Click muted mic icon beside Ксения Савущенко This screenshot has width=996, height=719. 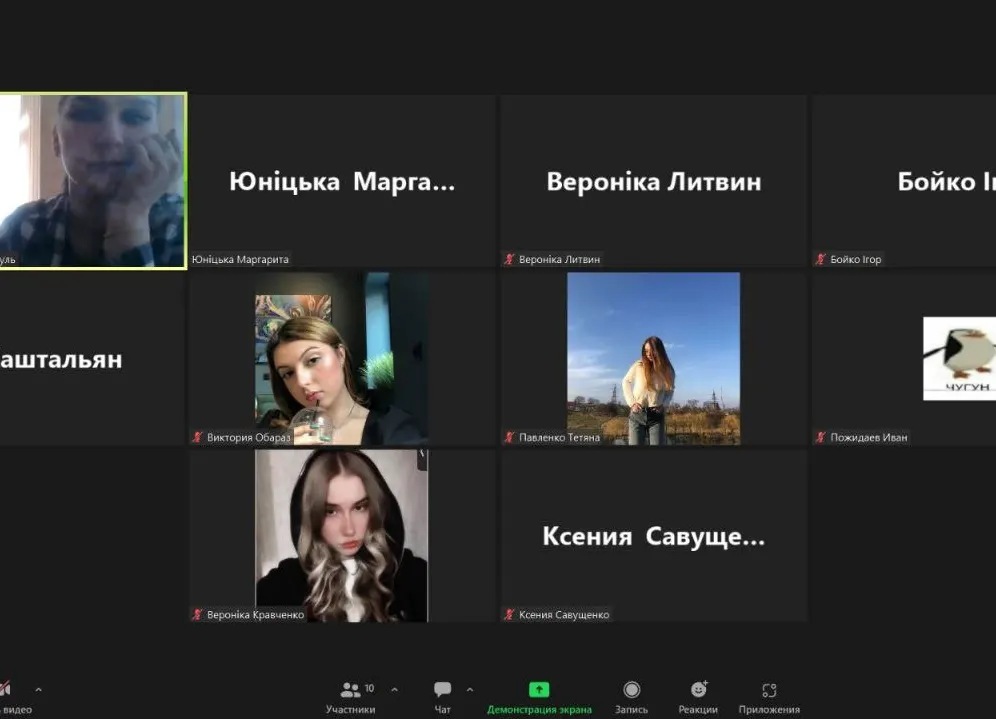pos(509,615)
